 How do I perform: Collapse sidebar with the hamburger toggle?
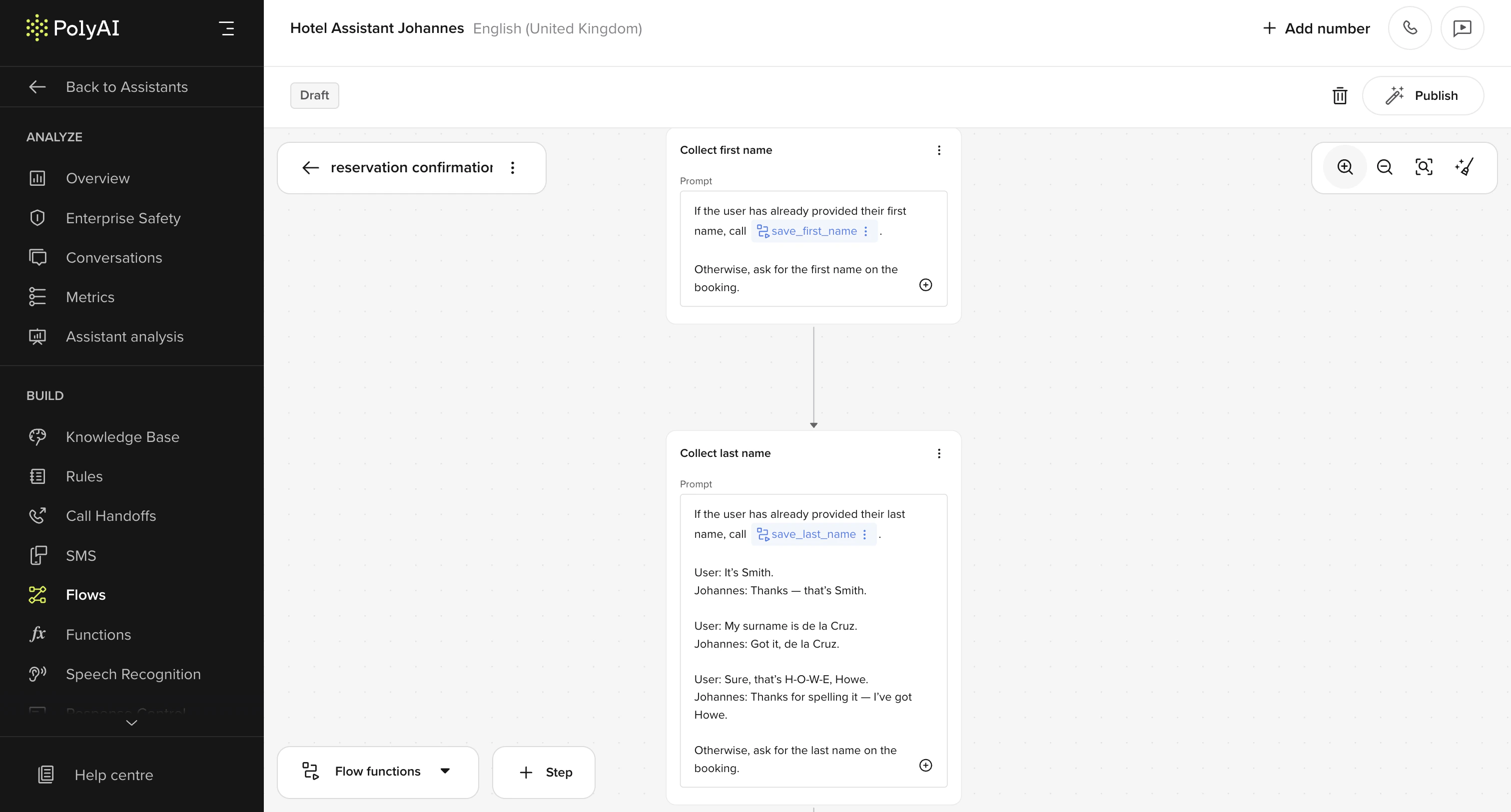(227, 28)
